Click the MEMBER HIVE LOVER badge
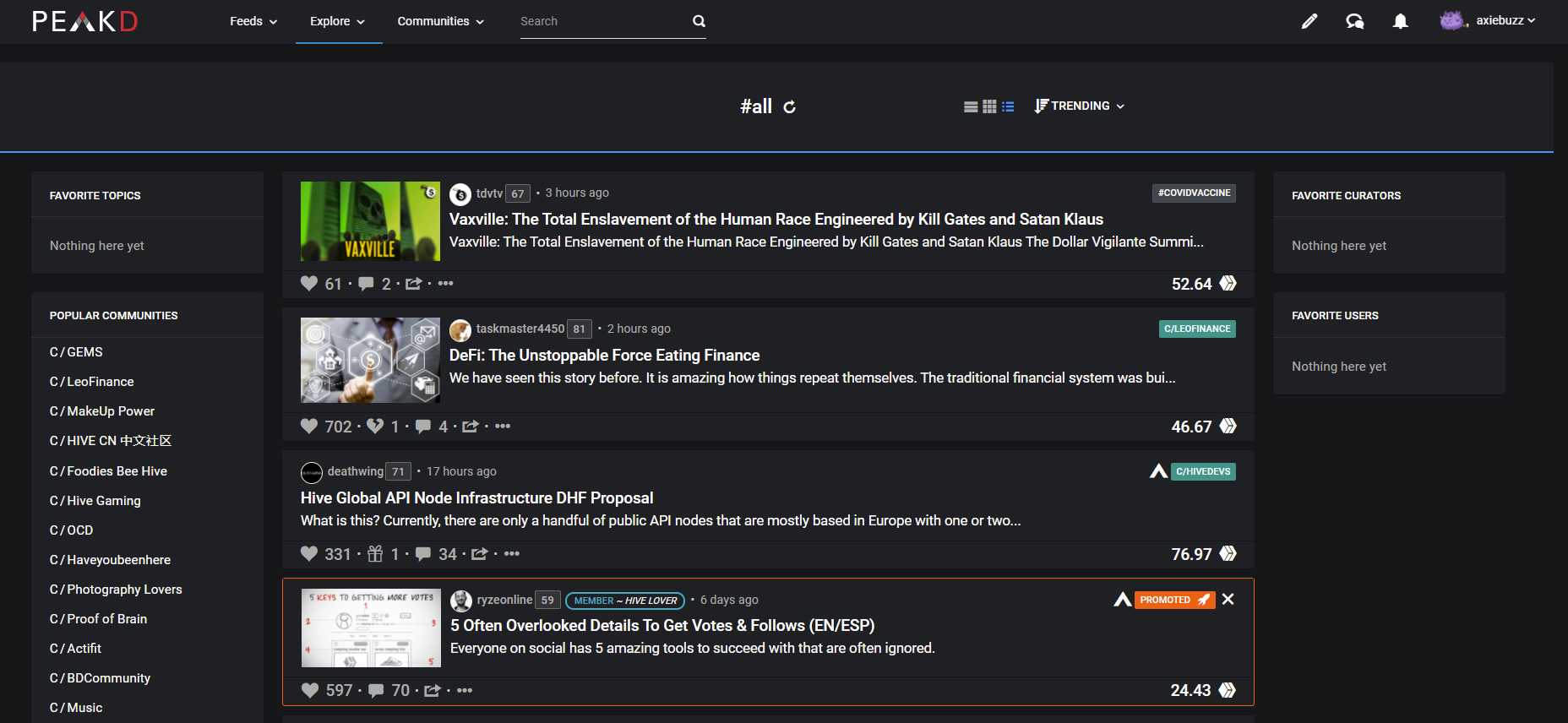Screen dimensions: 1568x723 (x=625, y=601)
